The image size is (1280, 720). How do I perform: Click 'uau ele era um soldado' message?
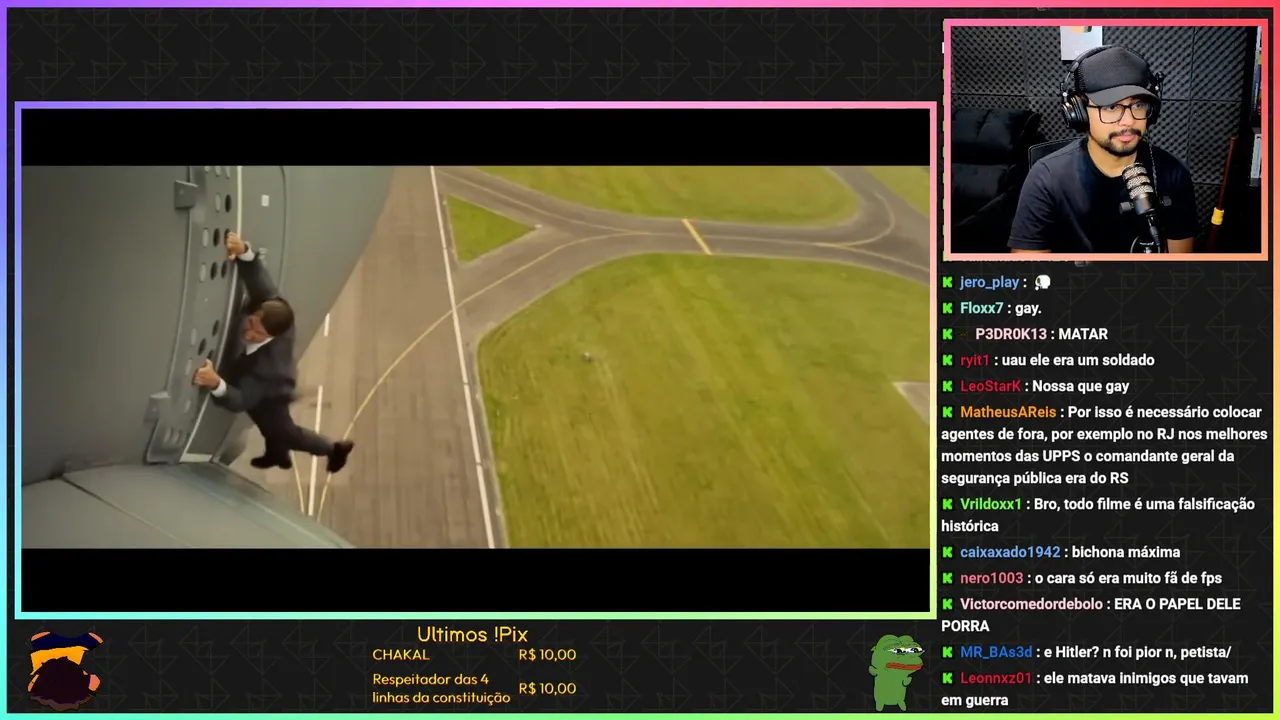[1078, 360]
